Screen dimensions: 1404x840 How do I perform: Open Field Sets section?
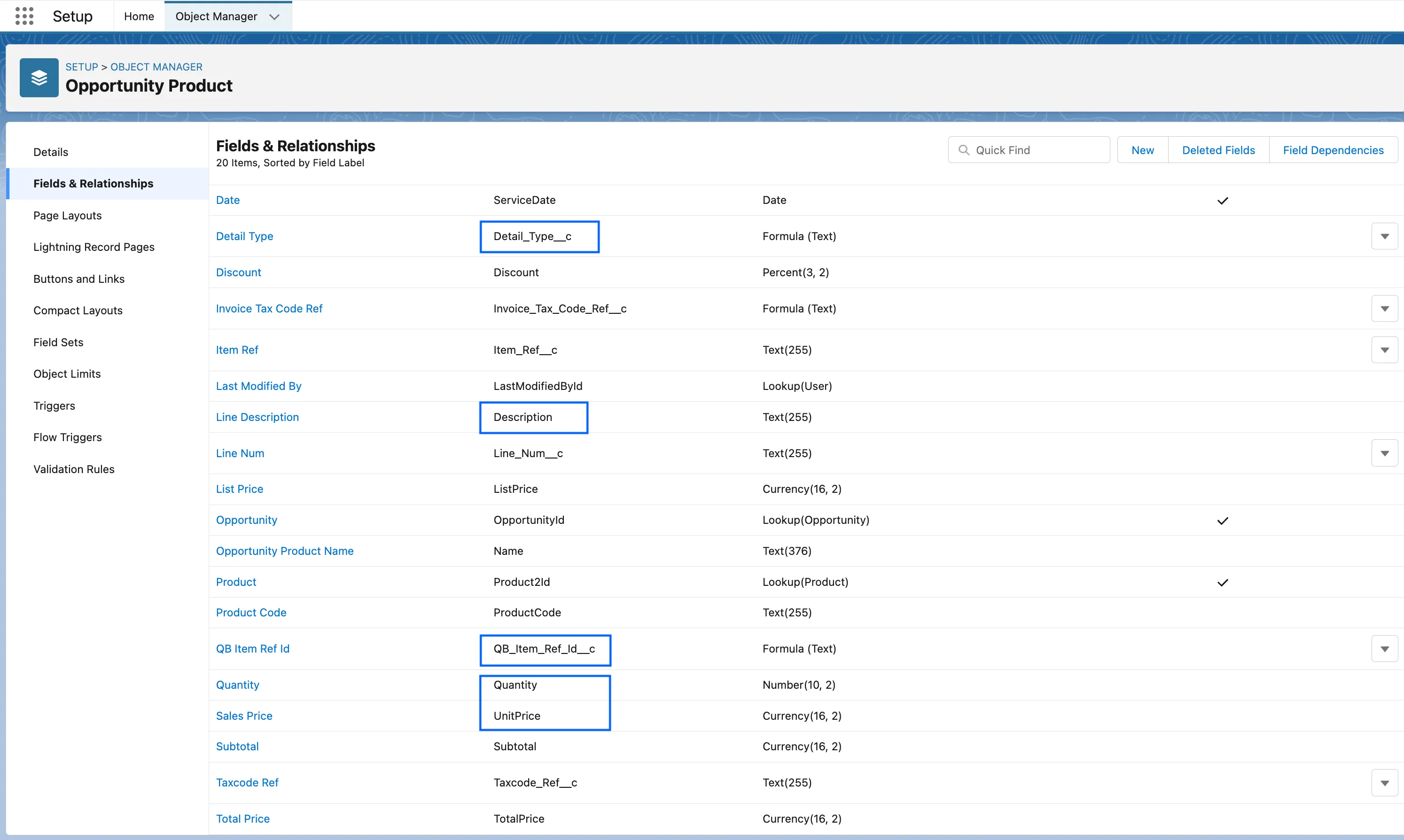(58, 342)
